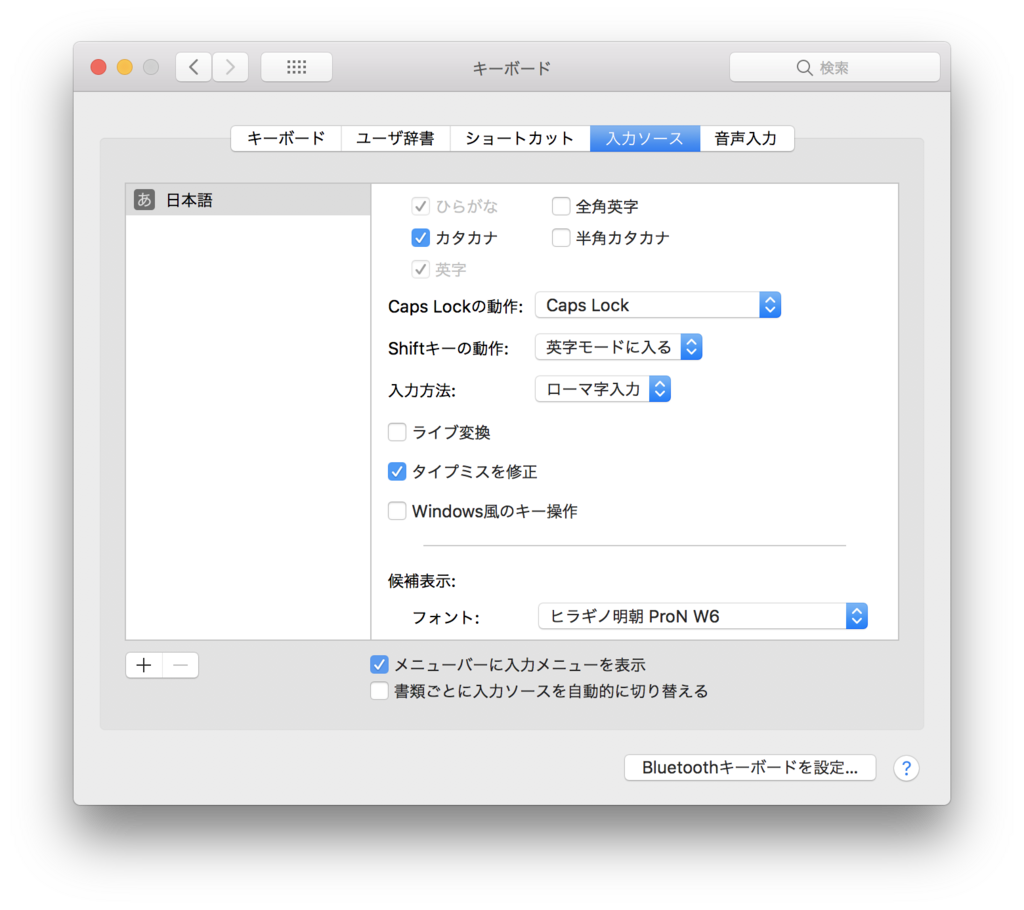Screen dimensions: 1024x910
Task: Open the 入力方法 dropdown
Action: pyautogui.click(x=603, y=389)
